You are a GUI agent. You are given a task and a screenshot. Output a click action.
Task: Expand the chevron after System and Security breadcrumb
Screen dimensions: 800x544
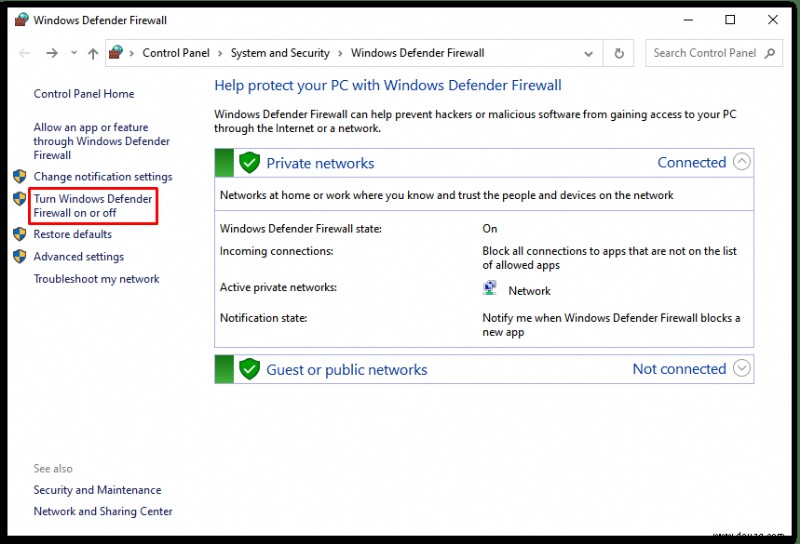340,53
